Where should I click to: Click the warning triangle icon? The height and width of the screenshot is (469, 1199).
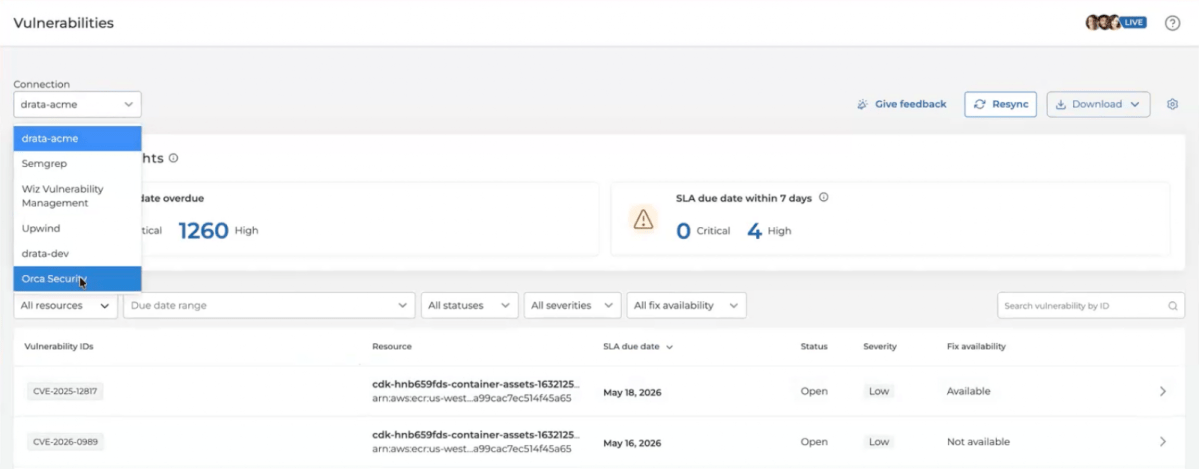click(644, 220)
